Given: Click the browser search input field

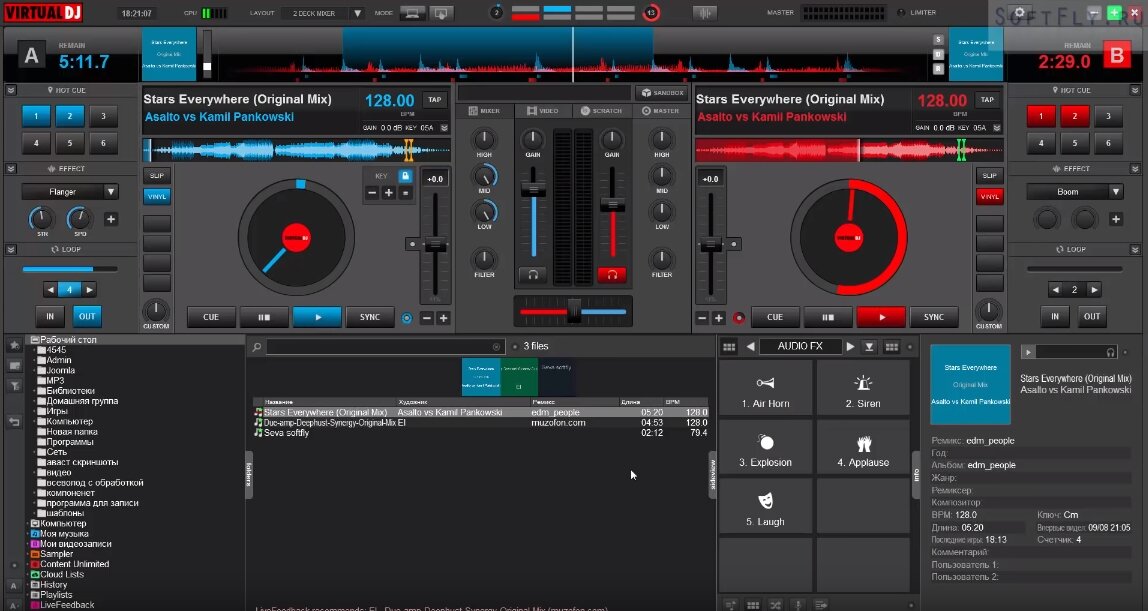Looking at the screenshot, I should click(x=384, y=347).
